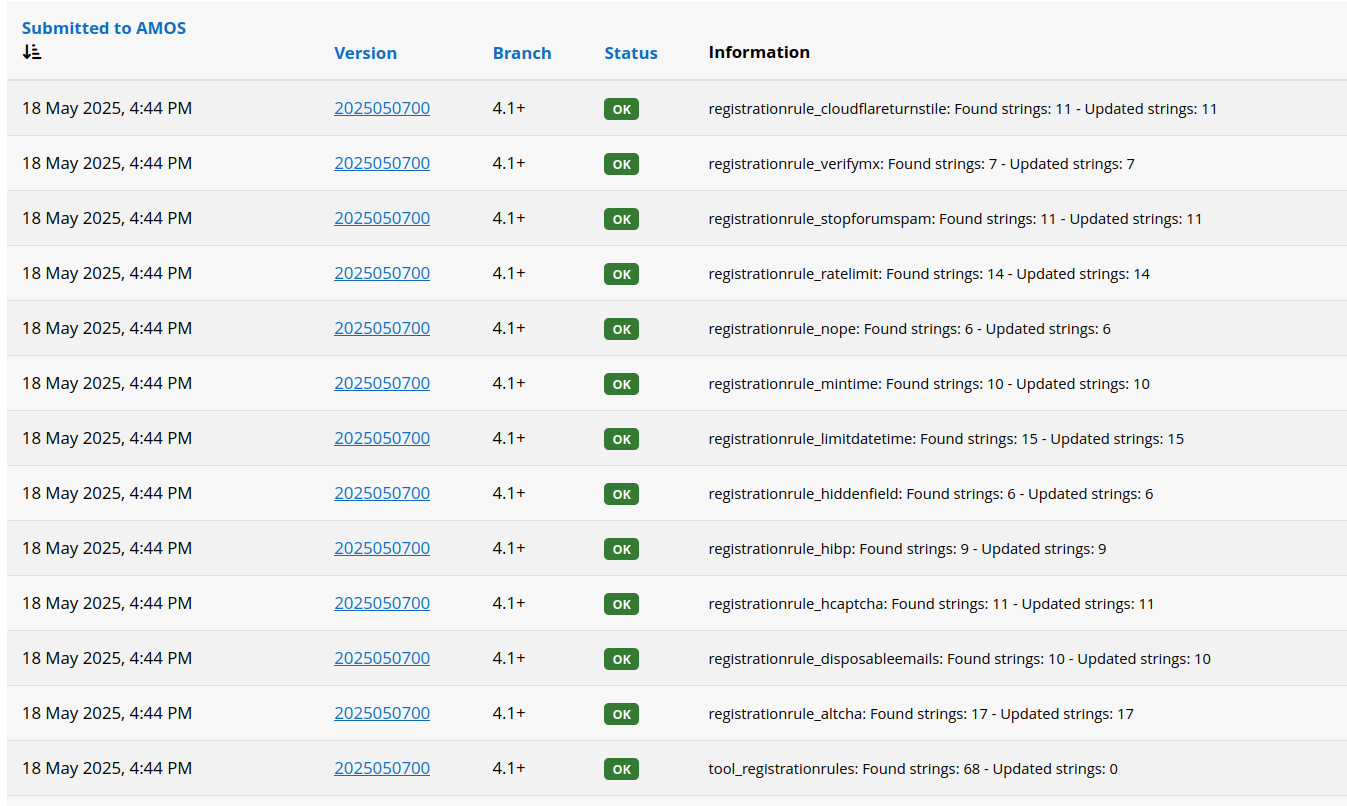This screenshot has height=806, width=1347.
Task: Select the Information column heading
Action: point(759,52)
